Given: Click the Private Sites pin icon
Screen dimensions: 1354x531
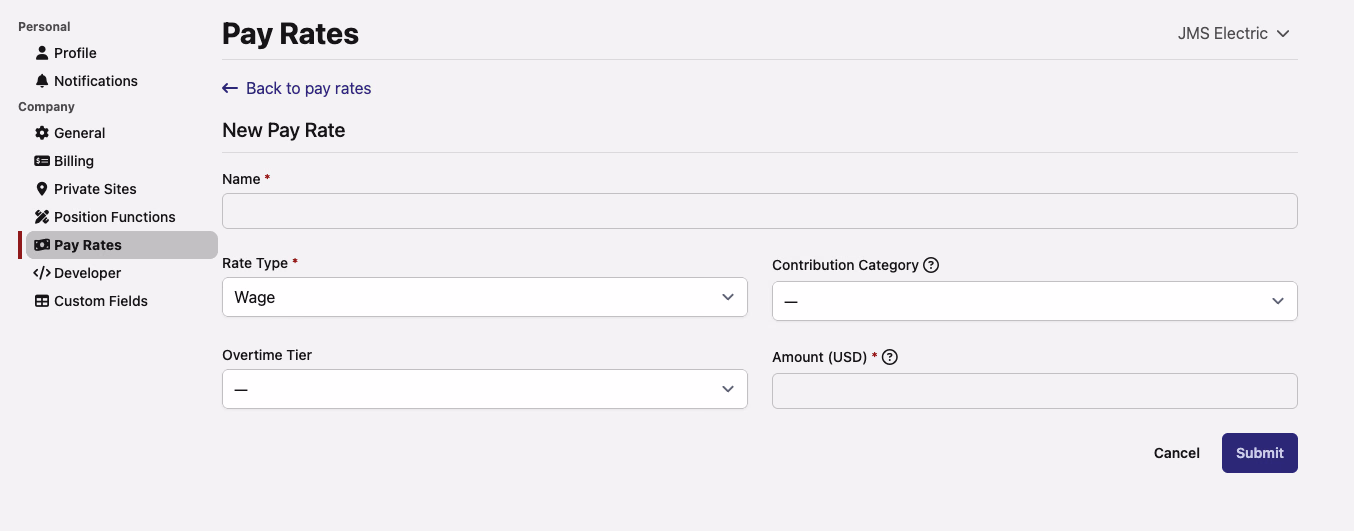Looking at the screenshot, I should coord(42,189).
